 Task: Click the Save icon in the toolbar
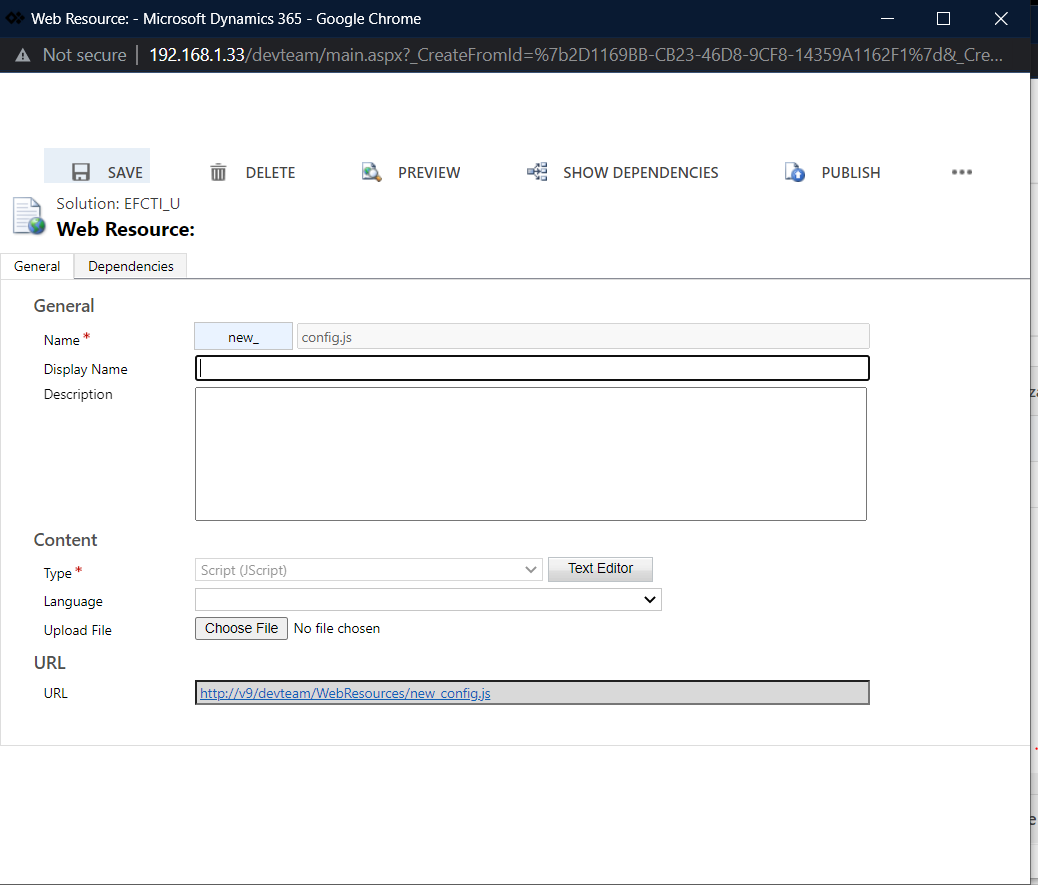80,172
